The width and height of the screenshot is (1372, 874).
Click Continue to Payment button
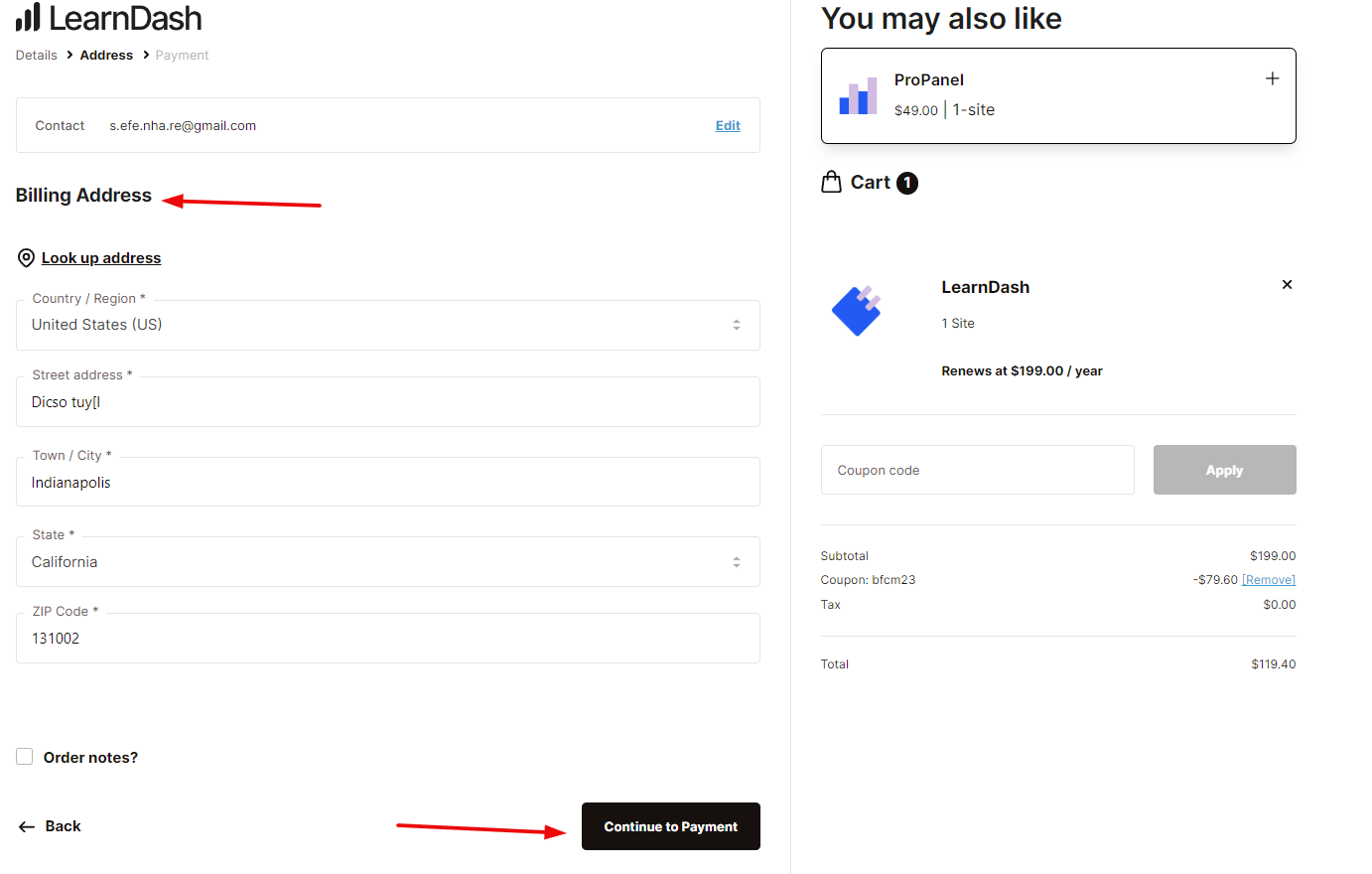tap(670, 826)
